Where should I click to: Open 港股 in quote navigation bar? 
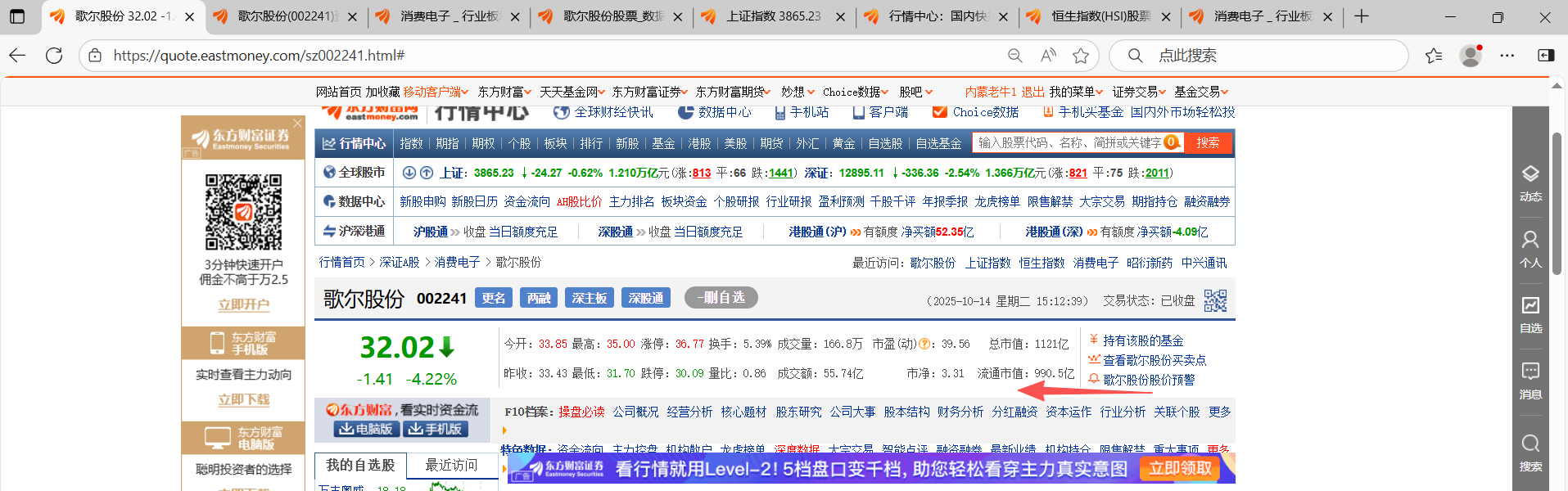click(x=699, y=143)
